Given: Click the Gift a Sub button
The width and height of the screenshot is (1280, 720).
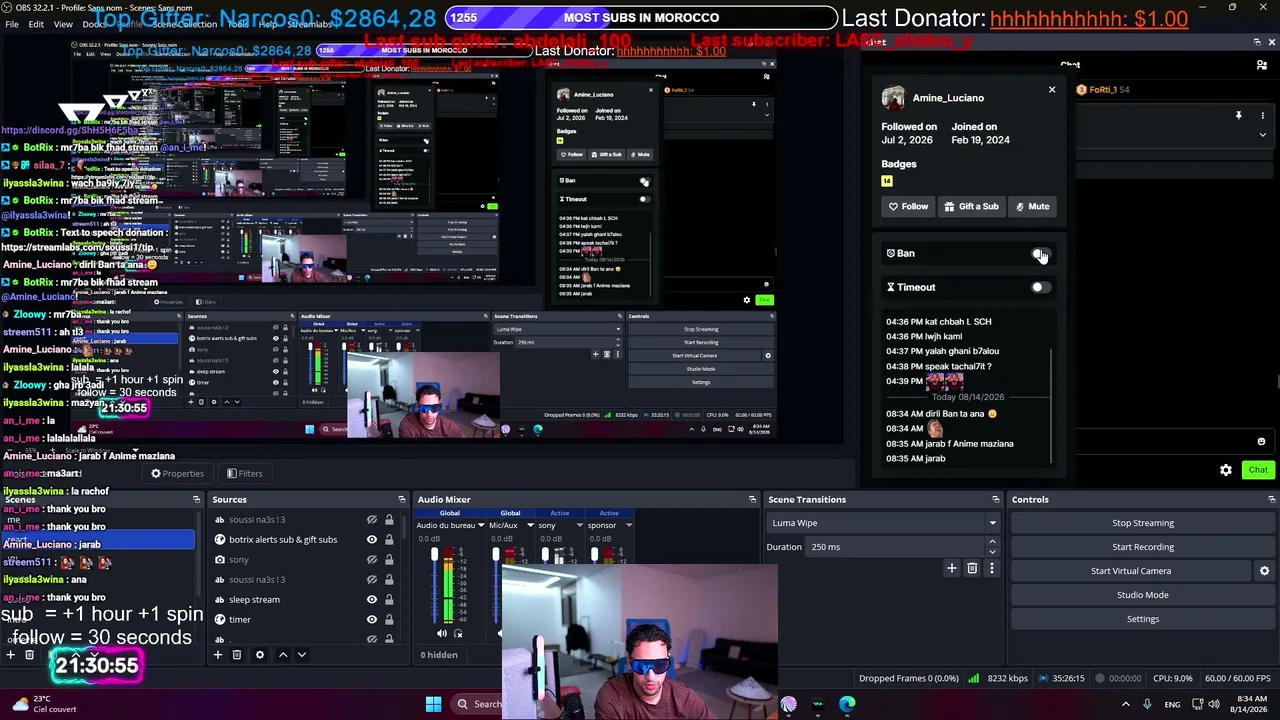Looking at the screenshot, I should [x=971, y=207].
